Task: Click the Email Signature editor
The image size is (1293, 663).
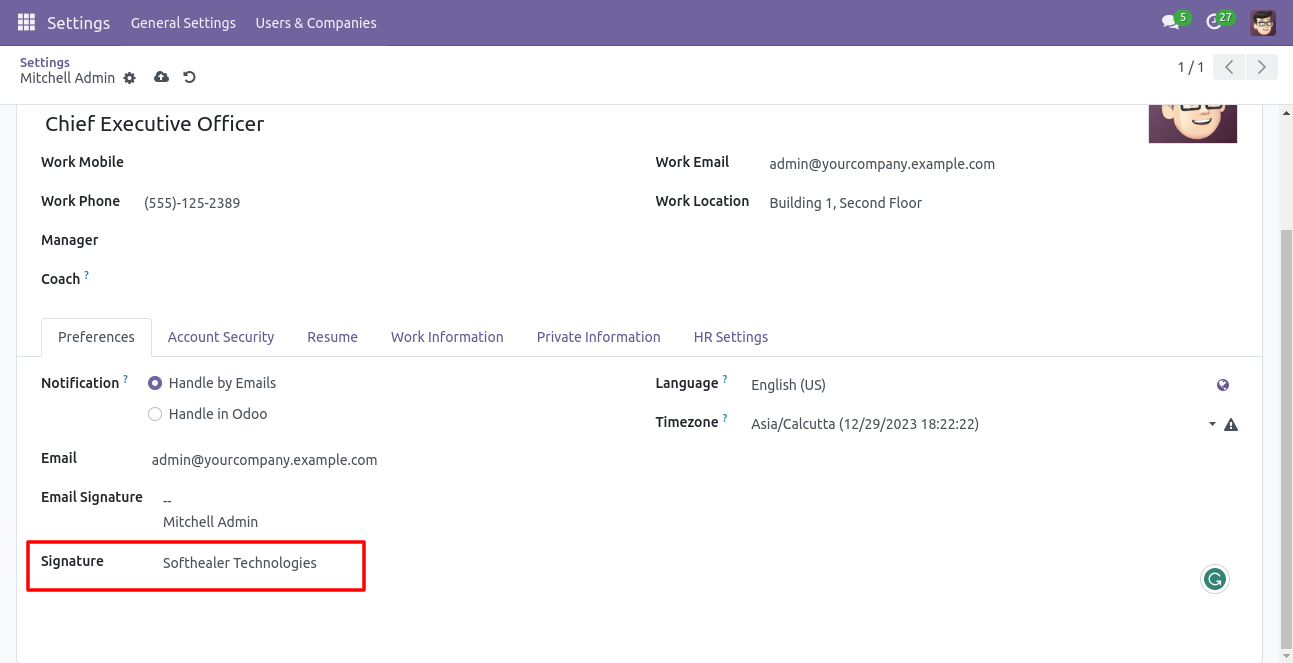Action: pyautogui.click(x=395, y=511)
